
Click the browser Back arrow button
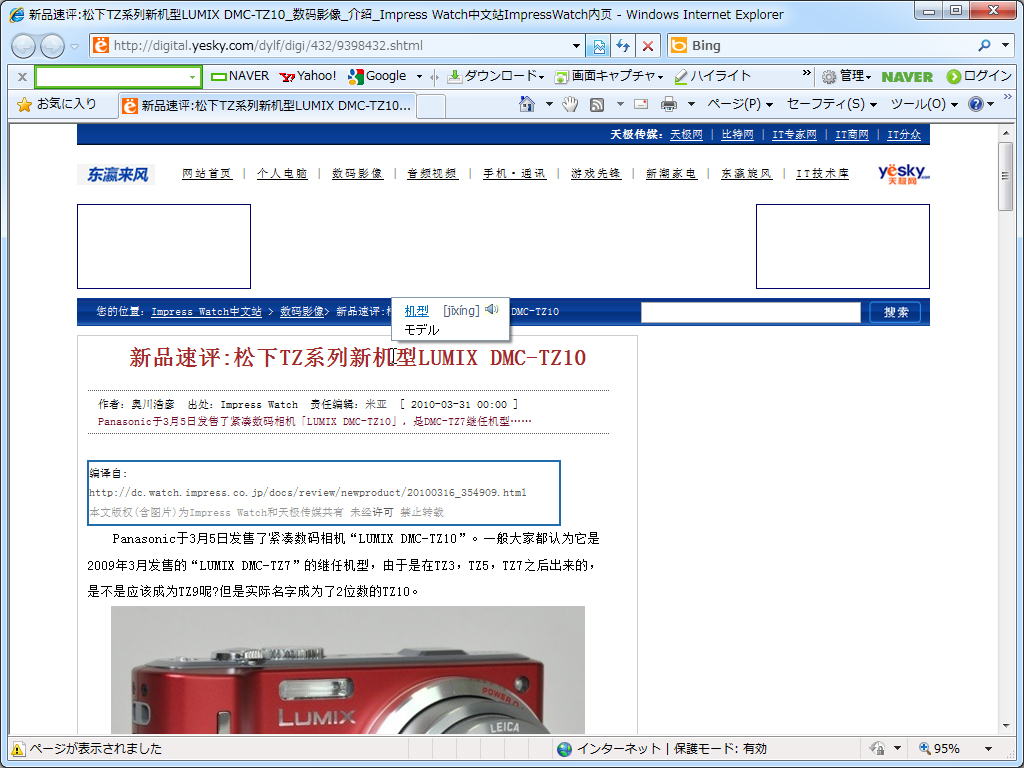click(x=24, y=46)
